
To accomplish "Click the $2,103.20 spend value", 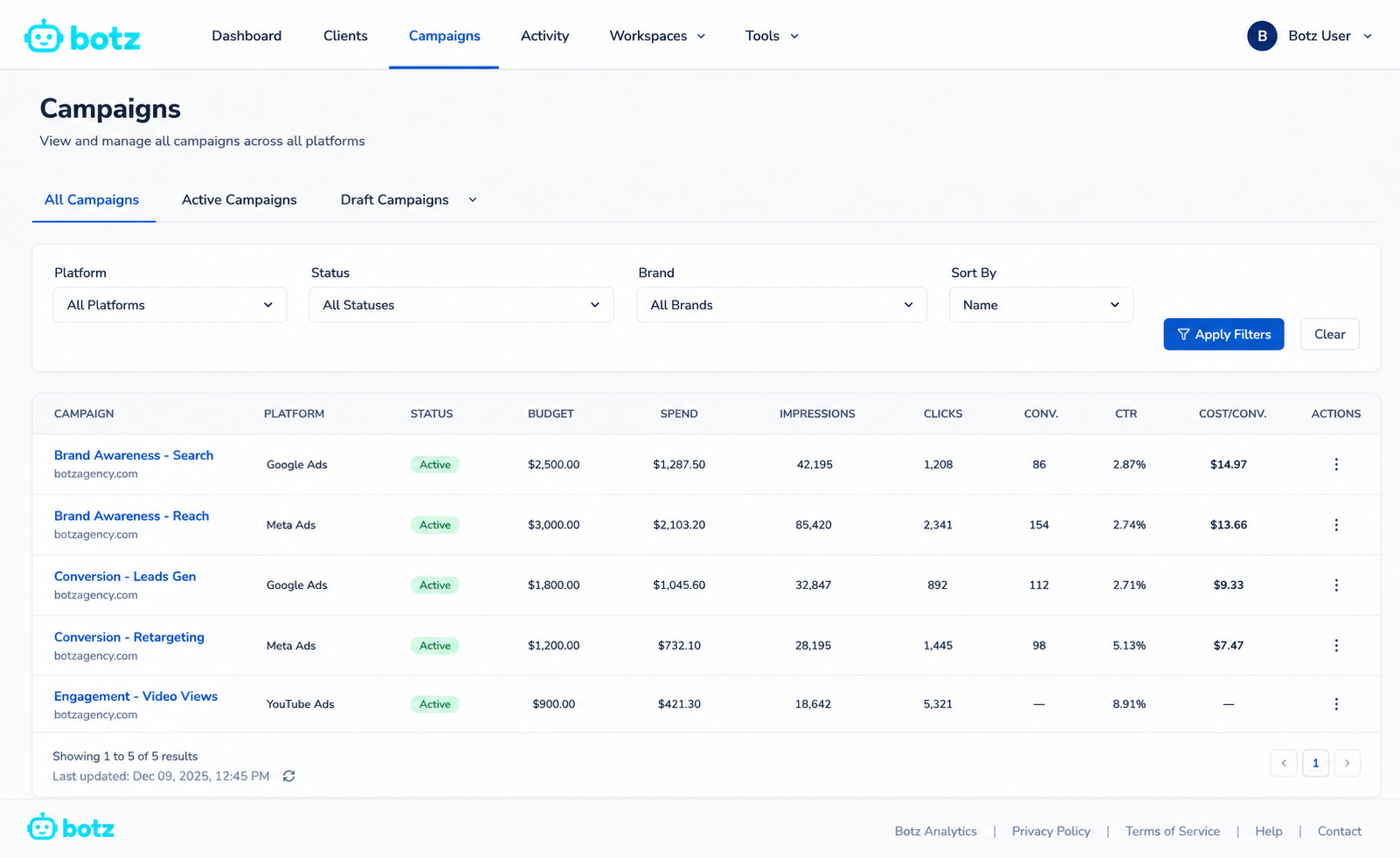I will (x=679, y=525).
